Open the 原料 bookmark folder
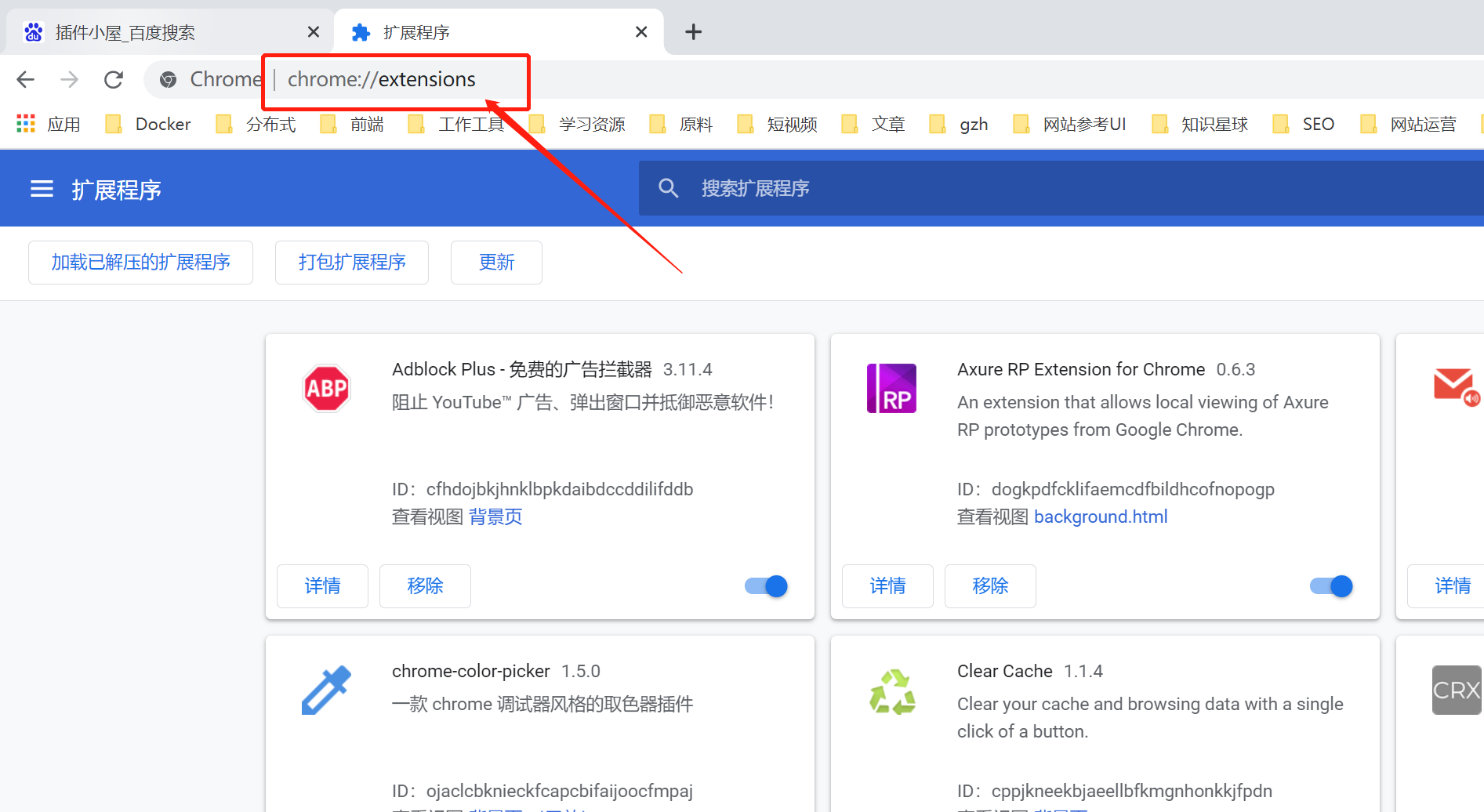 coord(681,124)
